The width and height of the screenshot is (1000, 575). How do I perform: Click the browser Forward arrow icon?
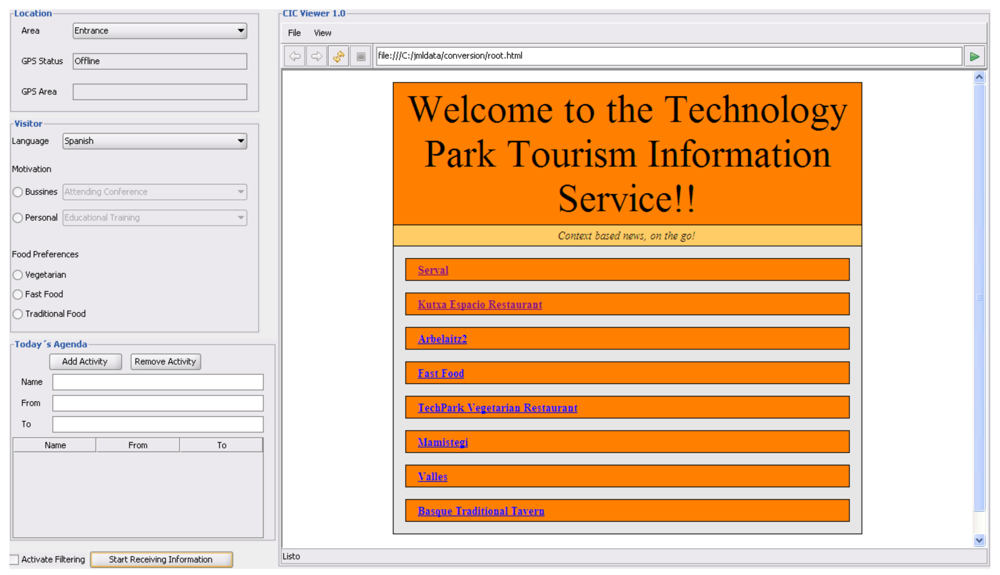tap(316, 56)
